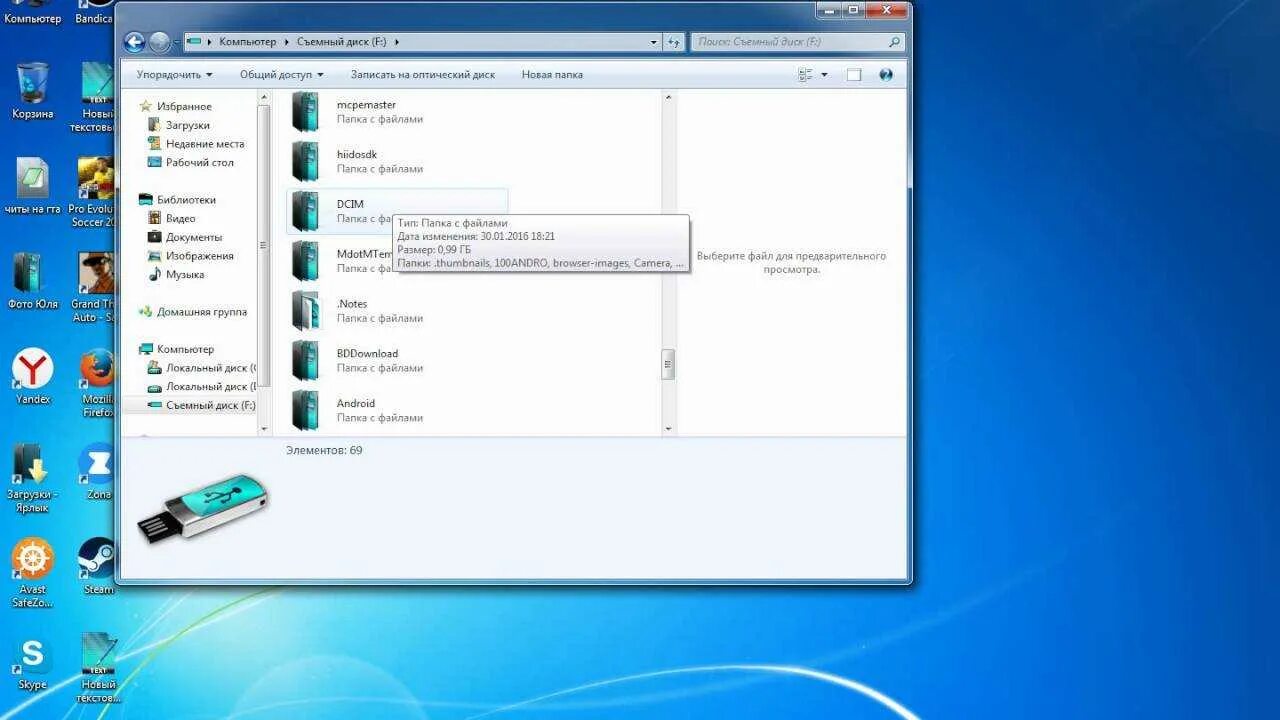Select the mcpemaster folder name text
Image resolution: width=1280 pixels, height=720 pixels.
tap(366, 105)
